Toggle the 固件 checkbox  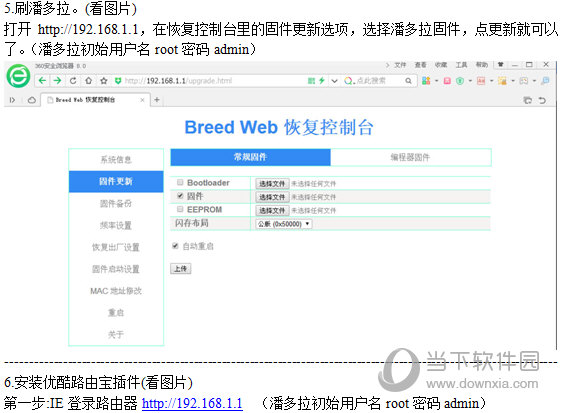coord(180,196)
